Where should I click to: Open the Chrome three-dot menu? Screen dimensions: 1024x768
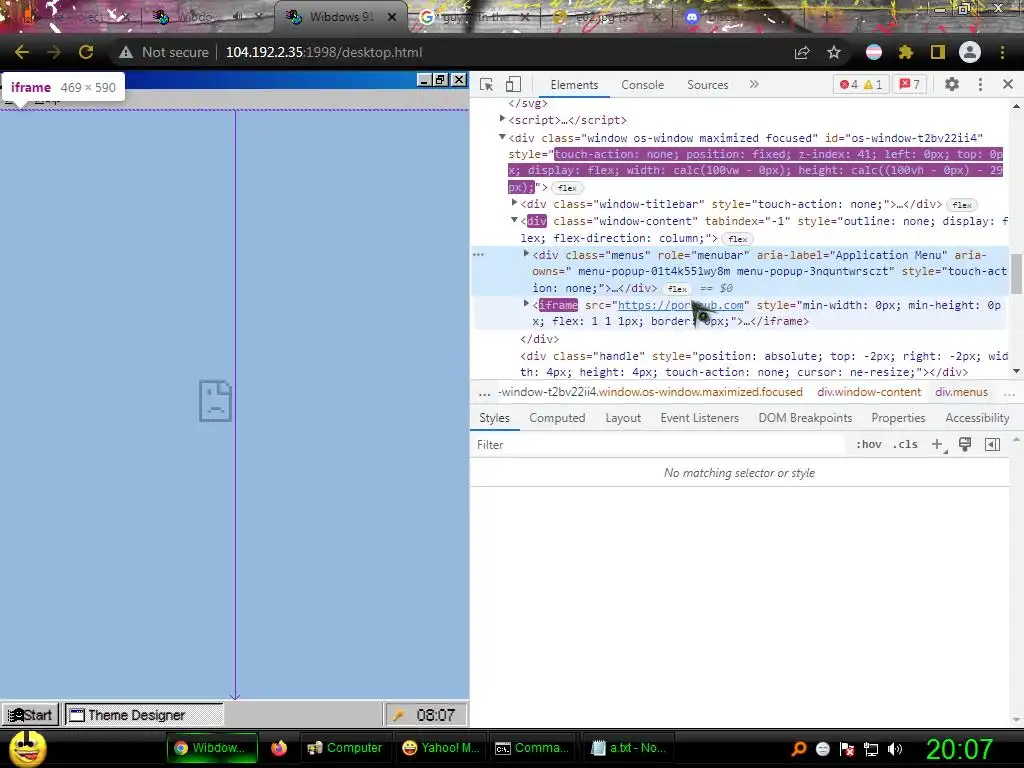point(1002,52)
